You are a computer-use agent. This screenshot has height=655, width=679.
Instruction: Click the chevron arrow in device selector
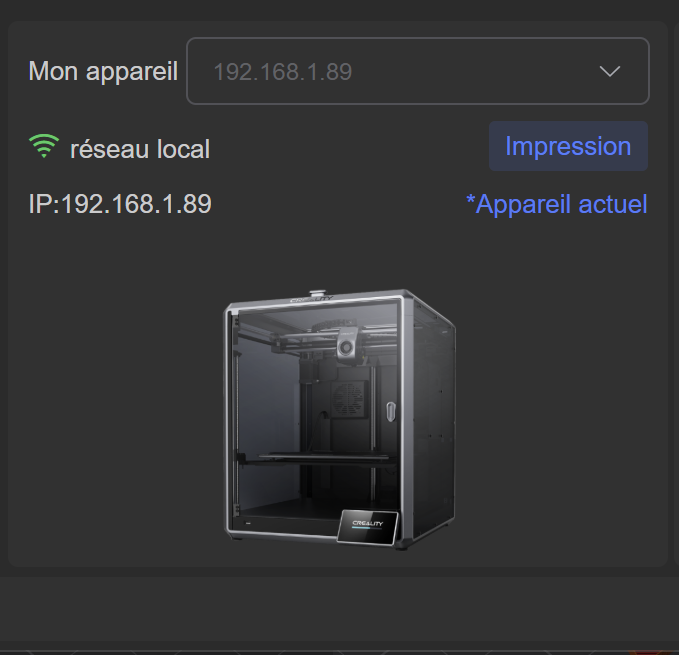click(x=610, y=71)
